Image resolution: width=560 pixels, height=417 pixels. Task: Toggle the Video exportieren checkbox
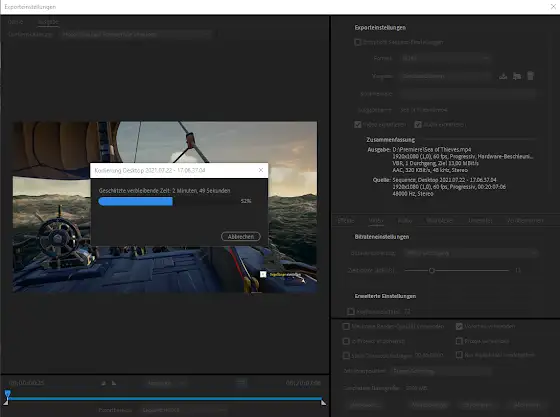358,124
